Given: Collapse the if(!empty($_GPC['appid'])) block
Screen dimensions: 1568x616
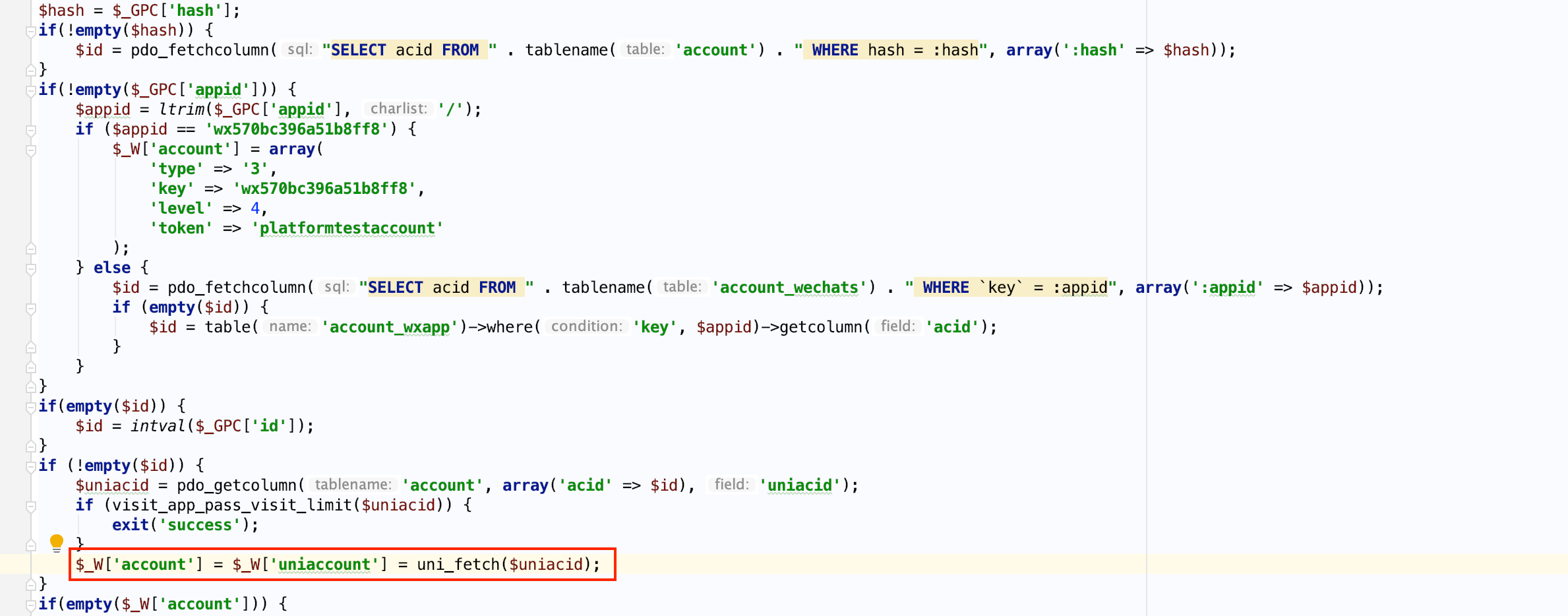Looking at the screenshot, I should (x=30, y=90).
